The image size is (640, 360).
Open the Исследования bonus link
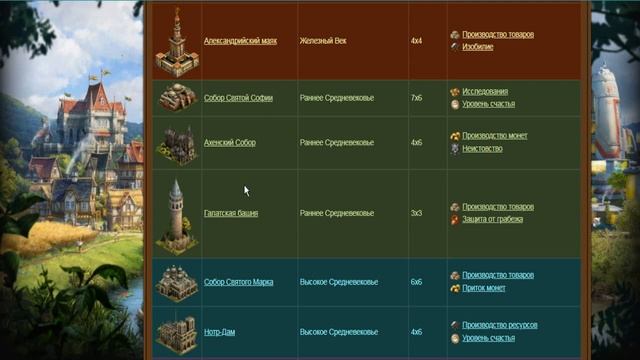coord(485,91)
